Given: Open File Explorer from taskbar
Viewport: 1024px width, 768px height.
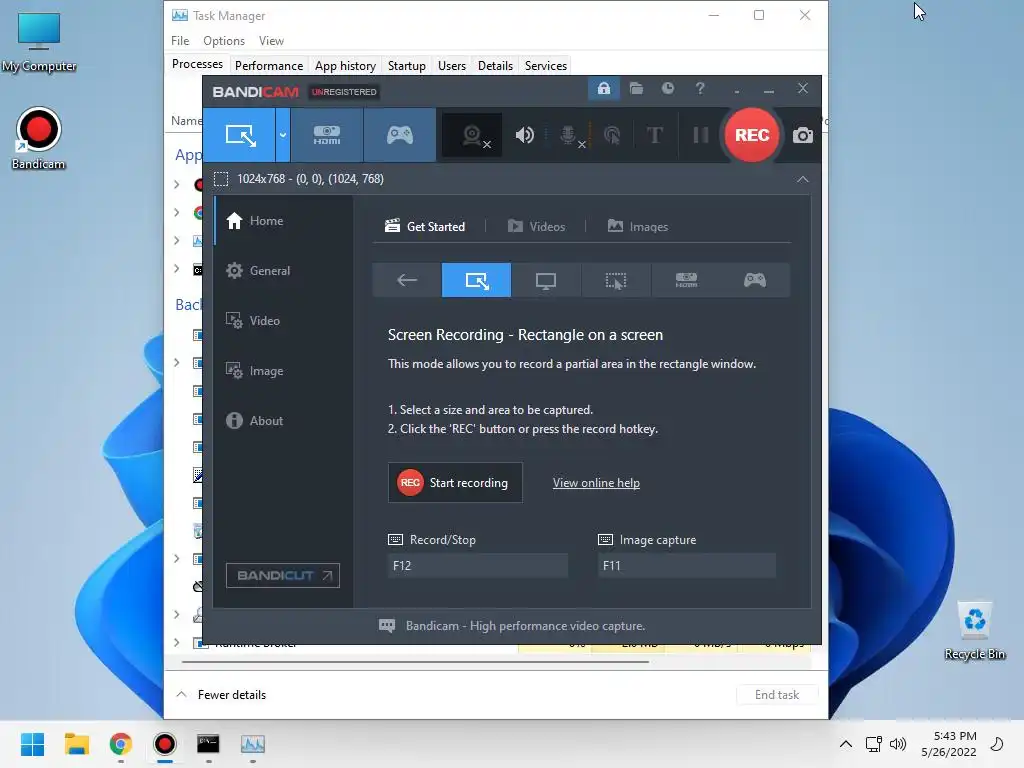Looking at the screenshot, I should click(76, 744).
